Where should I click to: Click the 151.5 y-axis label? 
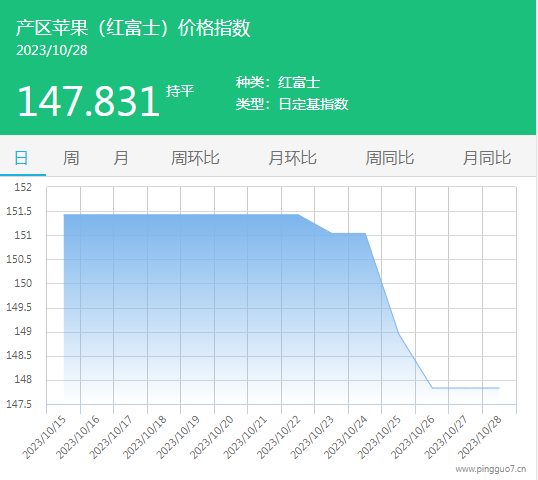[x=19, y=211]
